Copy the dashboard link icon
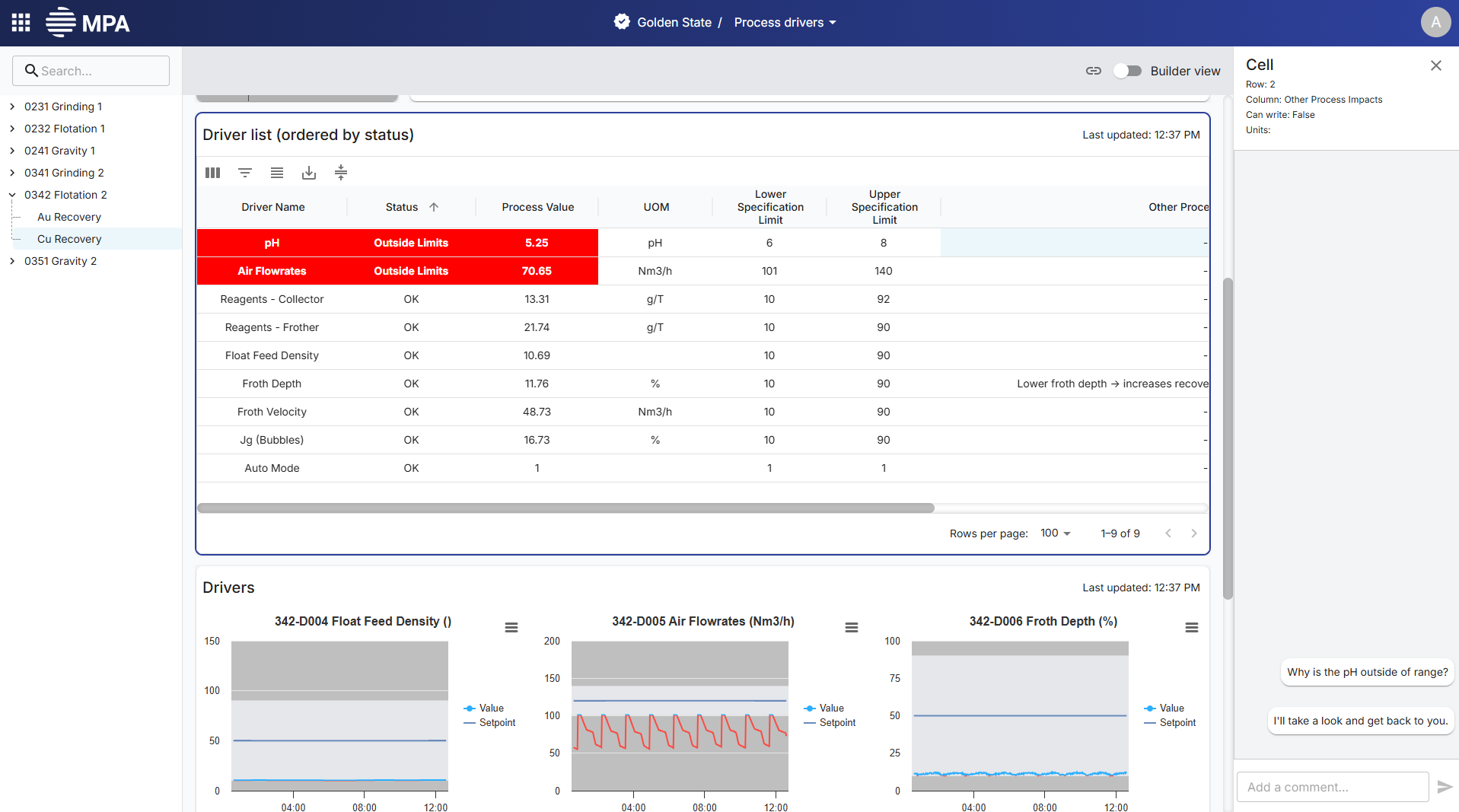The width and height of the screenshot is (1459, 812). click(1094, 71)
